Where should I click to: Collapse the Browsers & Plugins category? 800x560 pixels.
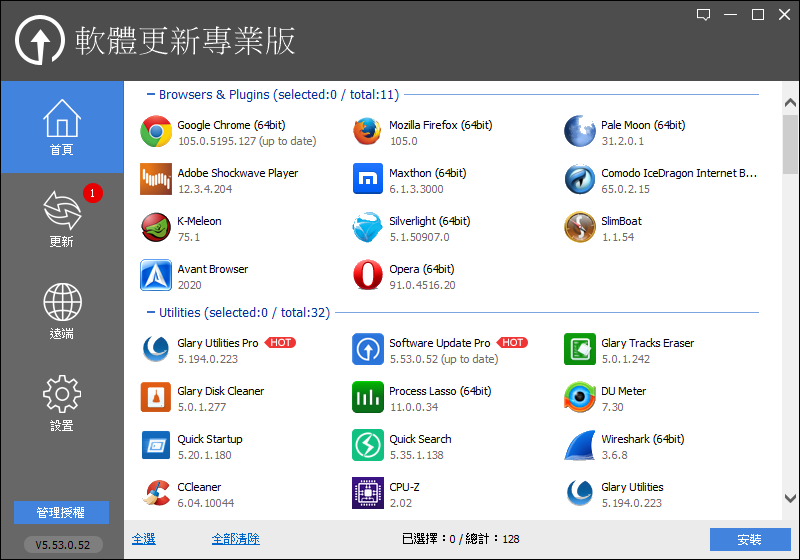tap(151, 94)
